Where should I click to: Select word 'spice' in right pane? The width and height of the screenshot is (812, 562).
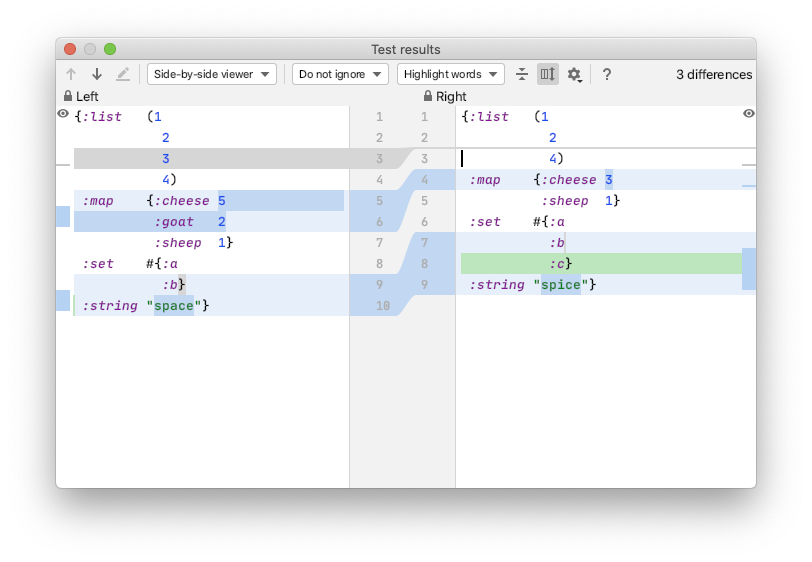point(561,284)
